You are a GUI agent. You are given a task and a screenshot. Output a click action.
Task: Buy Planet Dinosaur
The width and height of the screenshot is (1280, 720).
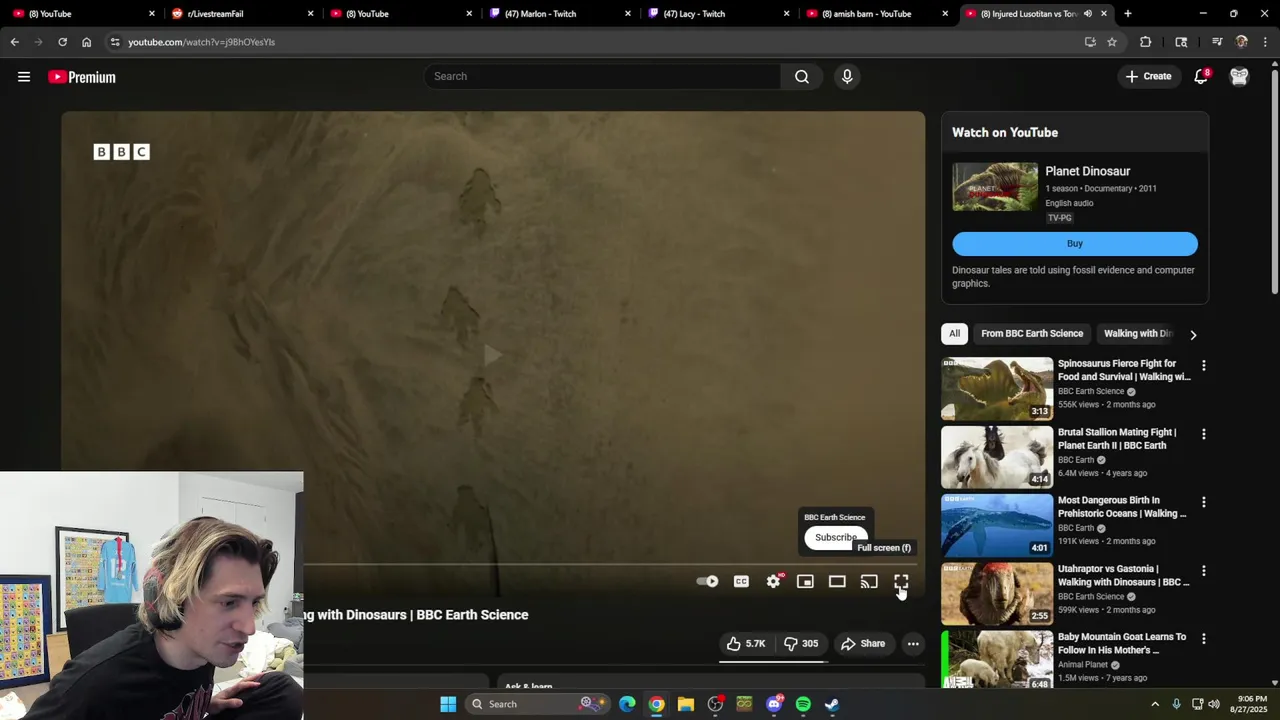point(1074,243)
